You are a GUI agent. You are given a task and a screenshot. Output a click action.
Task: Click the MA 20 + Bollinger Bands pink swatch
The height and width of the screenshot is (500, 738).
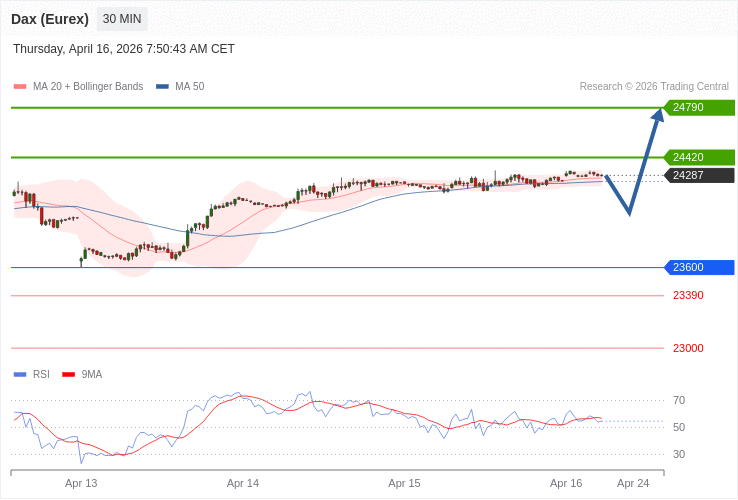[20, 87]
